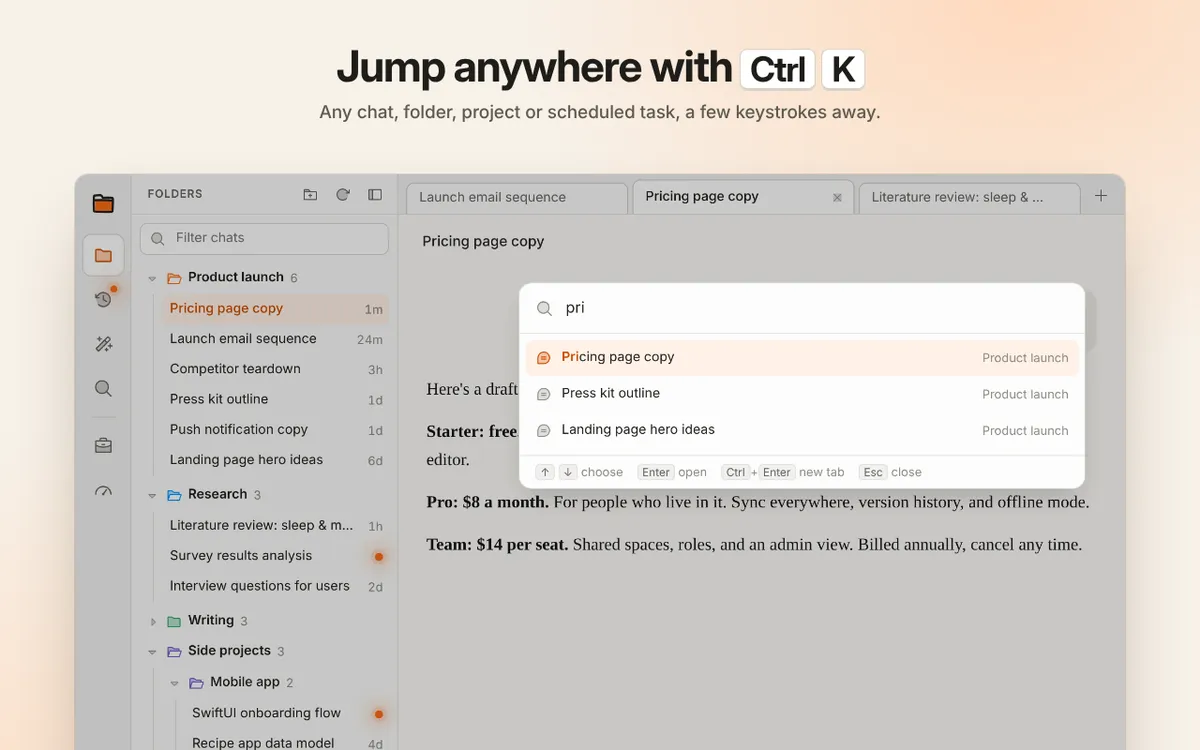Screen dimensions: 1200x750
Task: Click the SwiftUI onboarding flow unread orange dot
Action: tap(378, 714)
